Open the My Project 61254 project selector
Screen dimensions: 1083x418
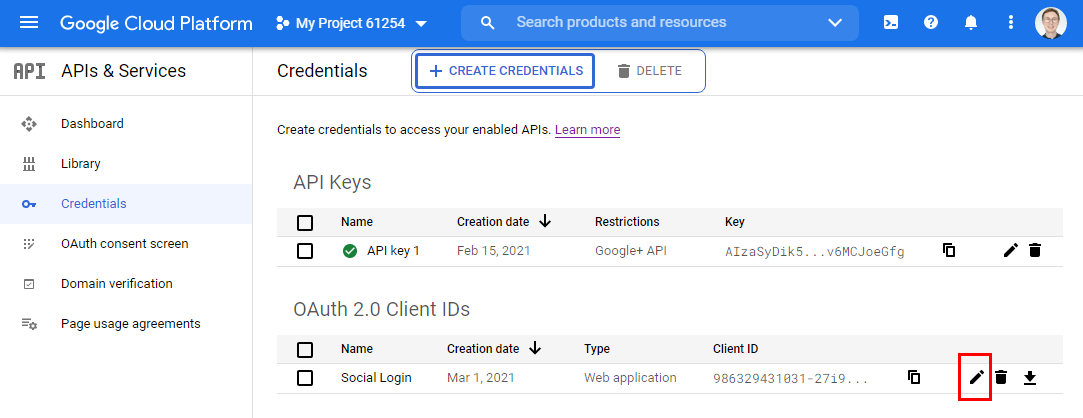(352, 23)
